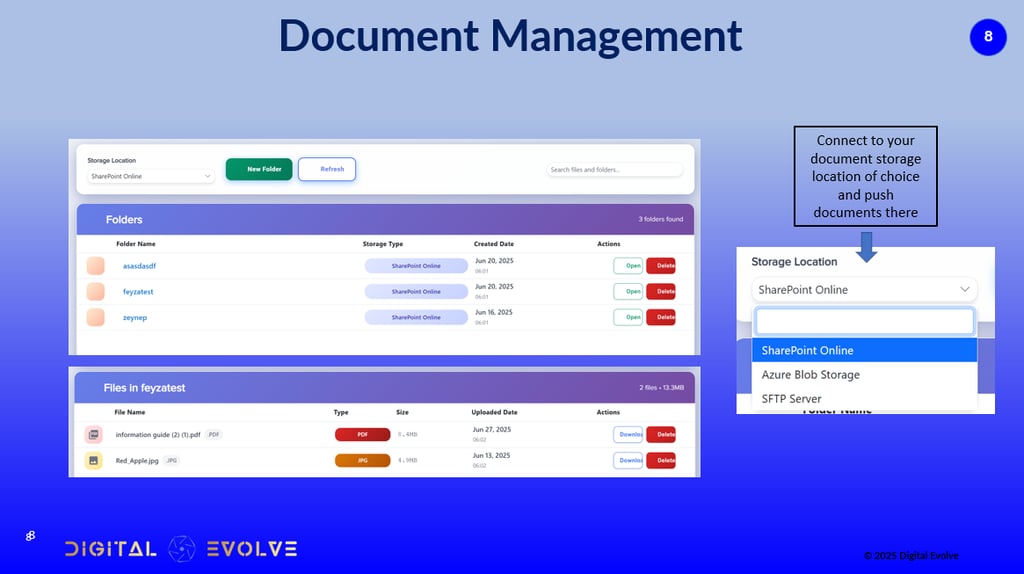The height and width of the screenshot is (574, 1024).
Task: Click the SharePoint Online badge for zeynep
Action: pyautogui.click(x=416, y=317)
